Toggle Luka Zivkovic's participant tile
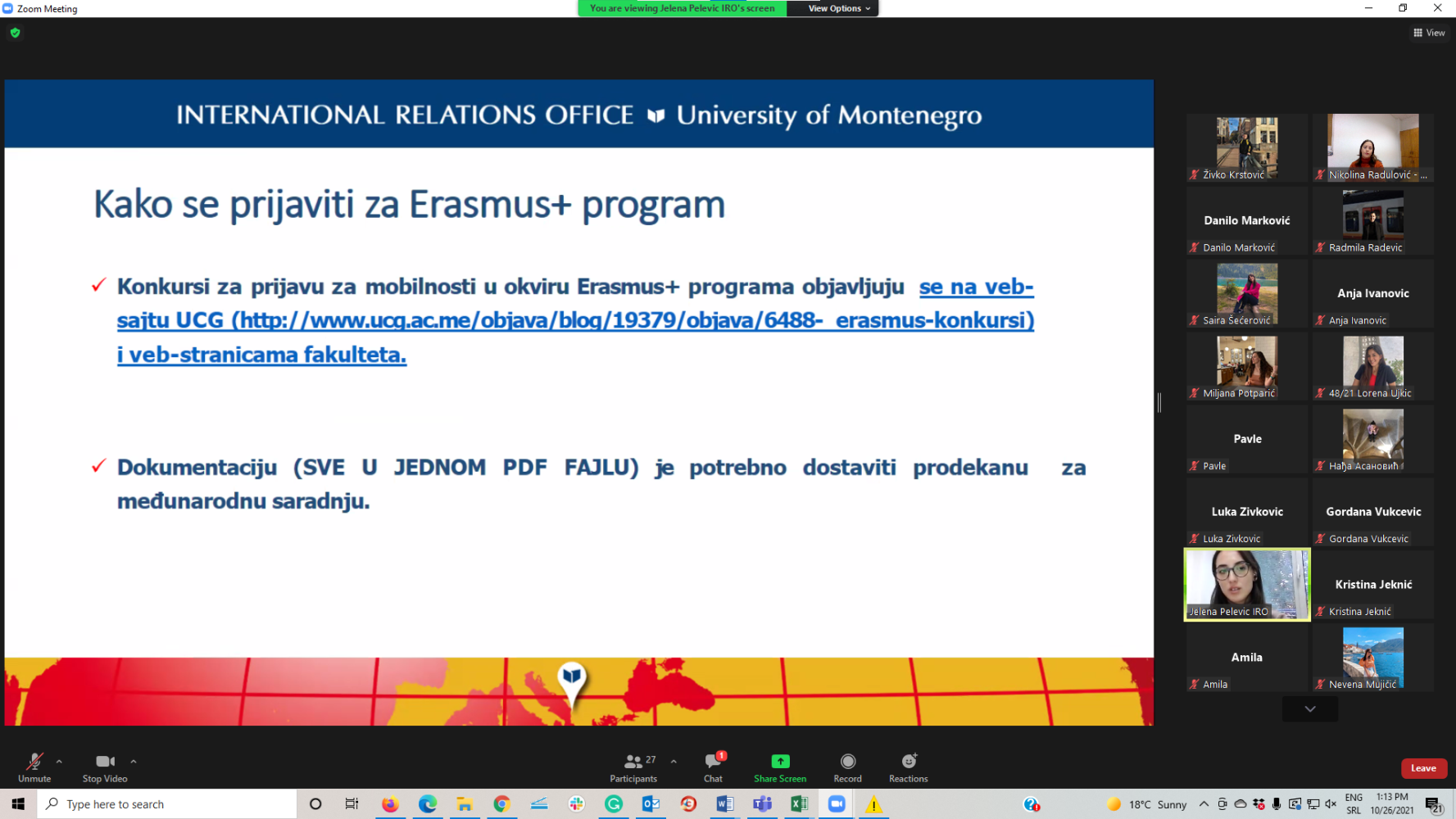The image size is (1456, 819). 1246,511
